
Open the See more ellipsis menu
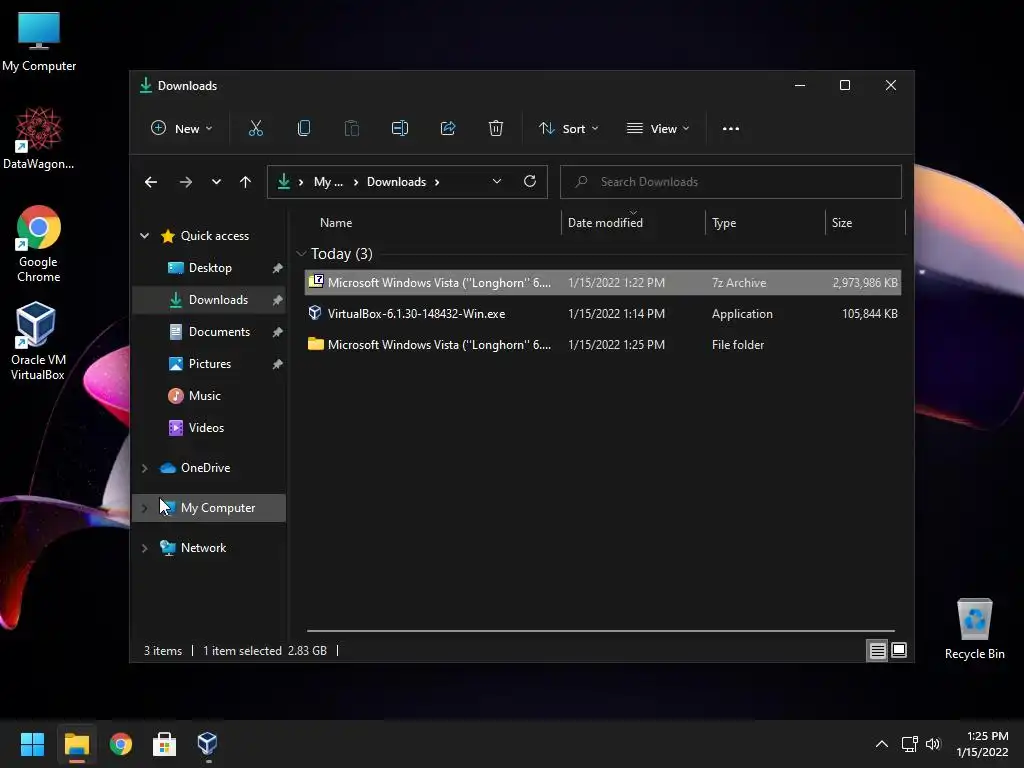coord(731,129)
